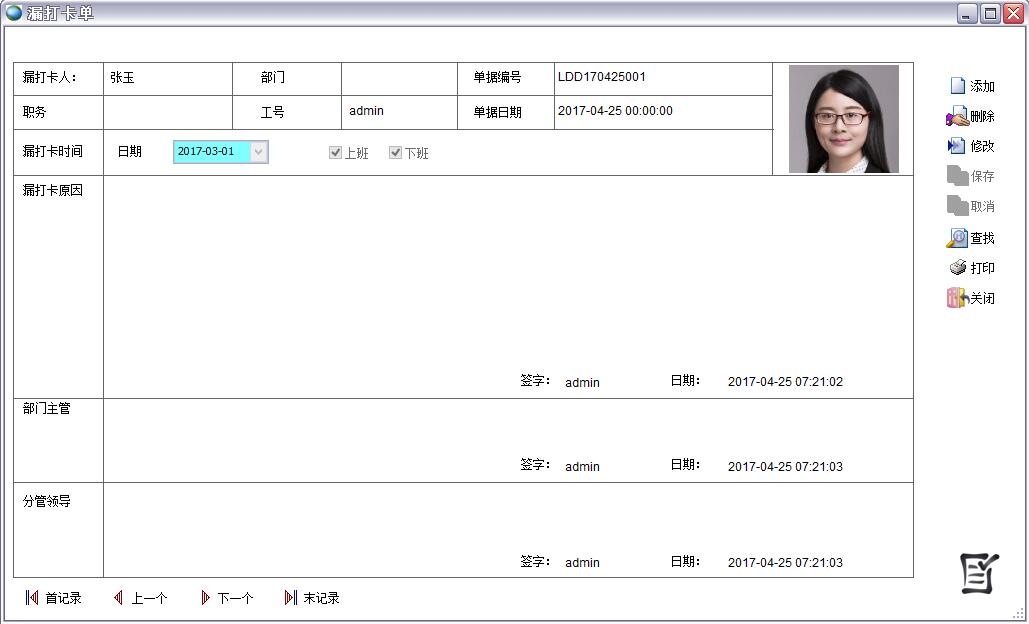1029x624 pixels.
Task: Click the employee photo thumbnail
Action: [843, 119]
